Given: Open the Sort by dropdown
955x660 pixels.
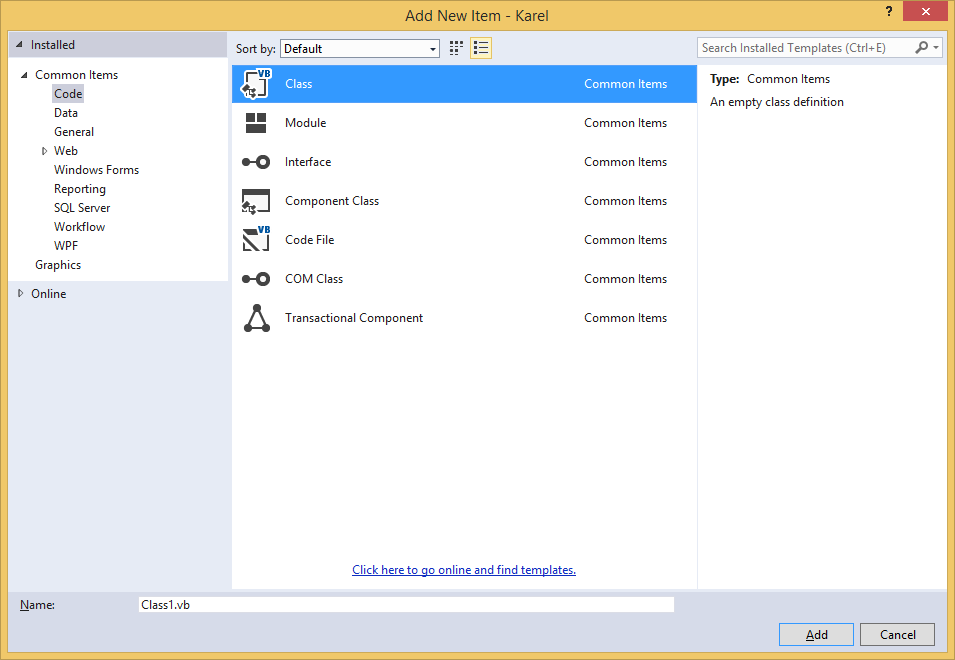Looking at the screenshot, I should tap(434, 48).
